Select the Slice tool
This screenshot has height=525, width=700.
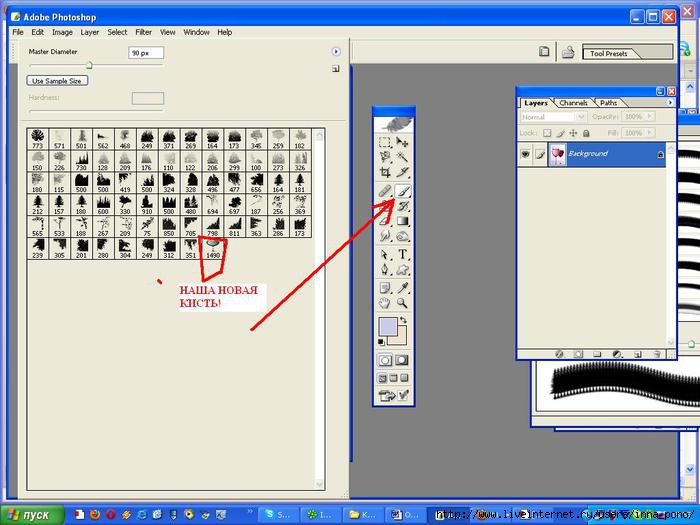[x=402, y=172]
